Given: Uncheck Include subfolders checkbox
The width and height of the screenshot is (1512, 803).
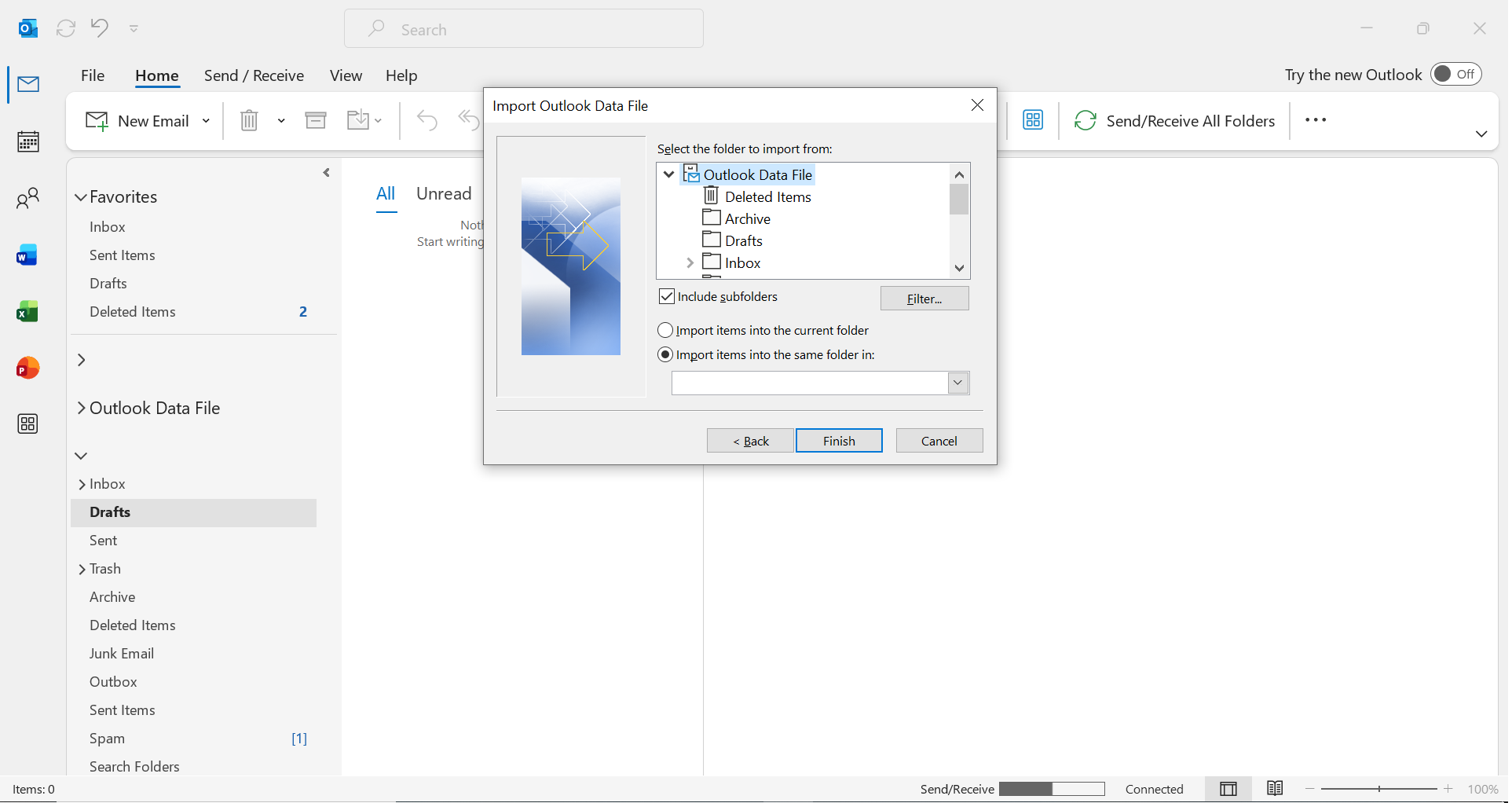Looking at the screenshot, I should click(666, 296).
